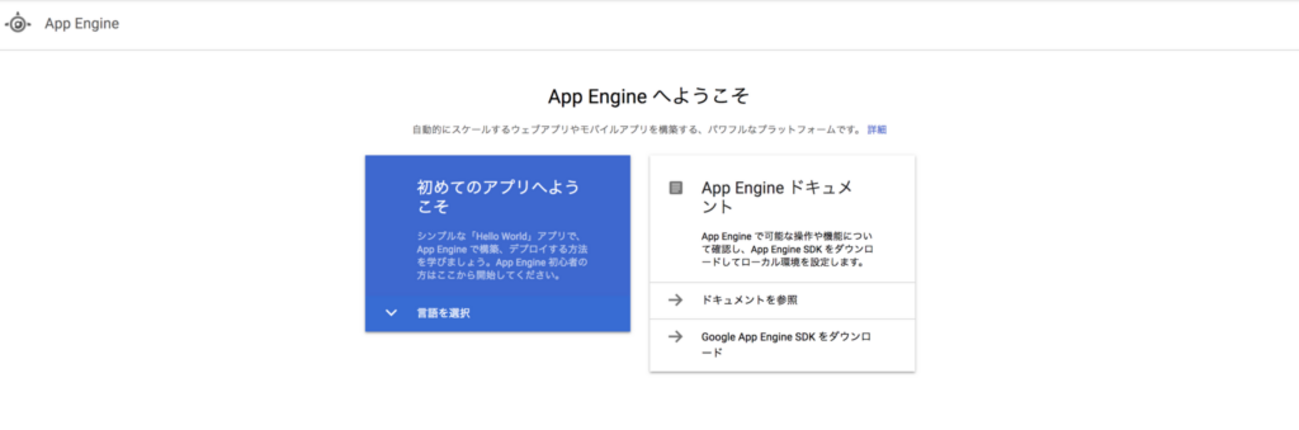Screen dimensions: 1299x430
Task: Click the Hello World description in the blue card
Action: point(501,255)
